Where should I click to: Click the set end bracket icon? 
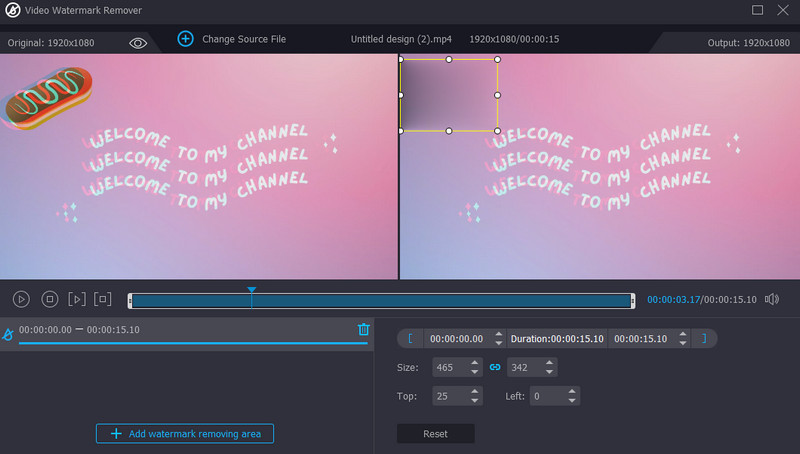pos(704,339)
